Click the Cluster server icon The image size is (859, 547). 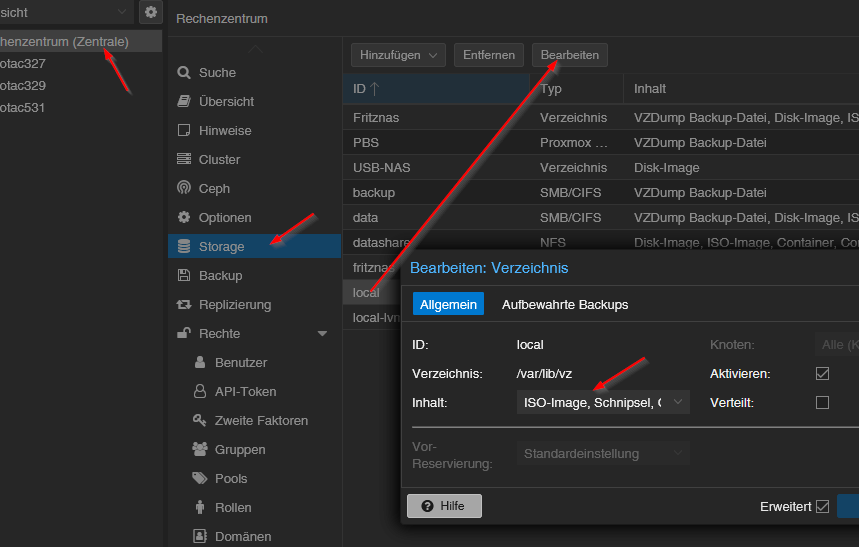[183, 160]
